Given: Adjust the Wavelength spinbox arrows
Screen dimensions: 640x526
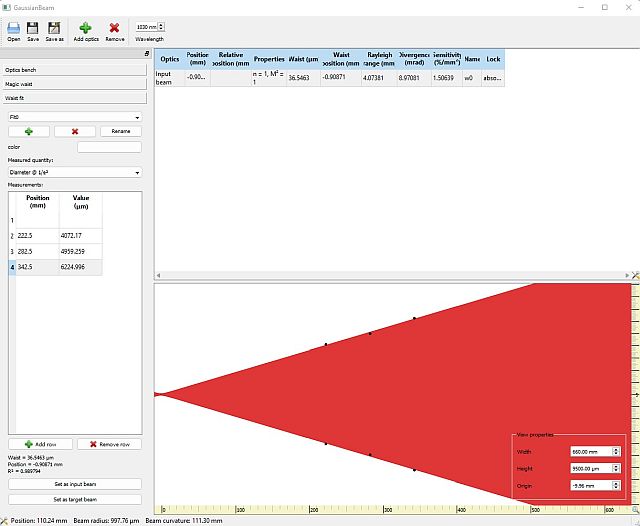Looking at the screenshot, I should click(162, 26).
